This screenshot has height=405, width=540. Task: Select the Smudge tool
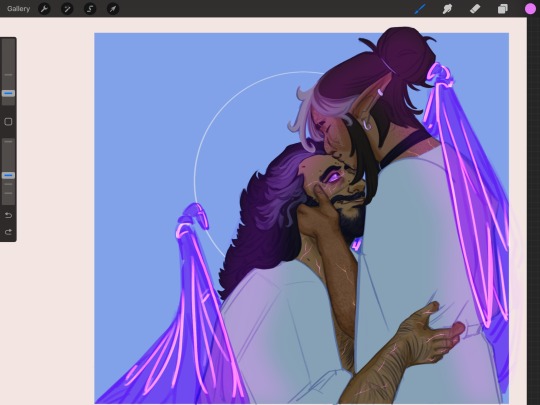tap(447, 9)
